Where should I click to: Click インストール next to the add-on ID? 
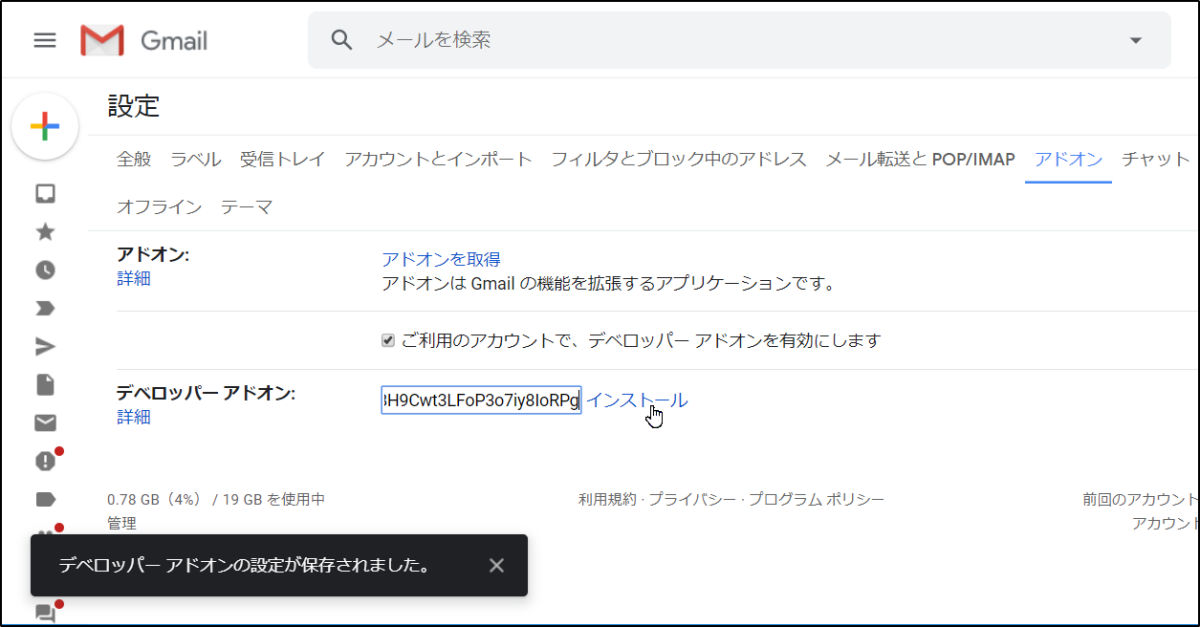[x=636, y=400]
